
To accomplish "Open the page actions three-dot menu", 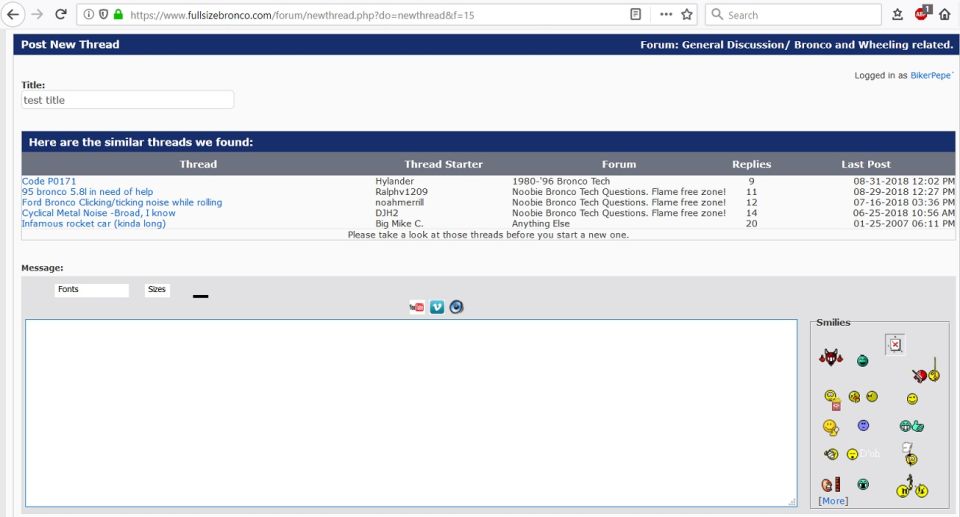I will [666, 14].
